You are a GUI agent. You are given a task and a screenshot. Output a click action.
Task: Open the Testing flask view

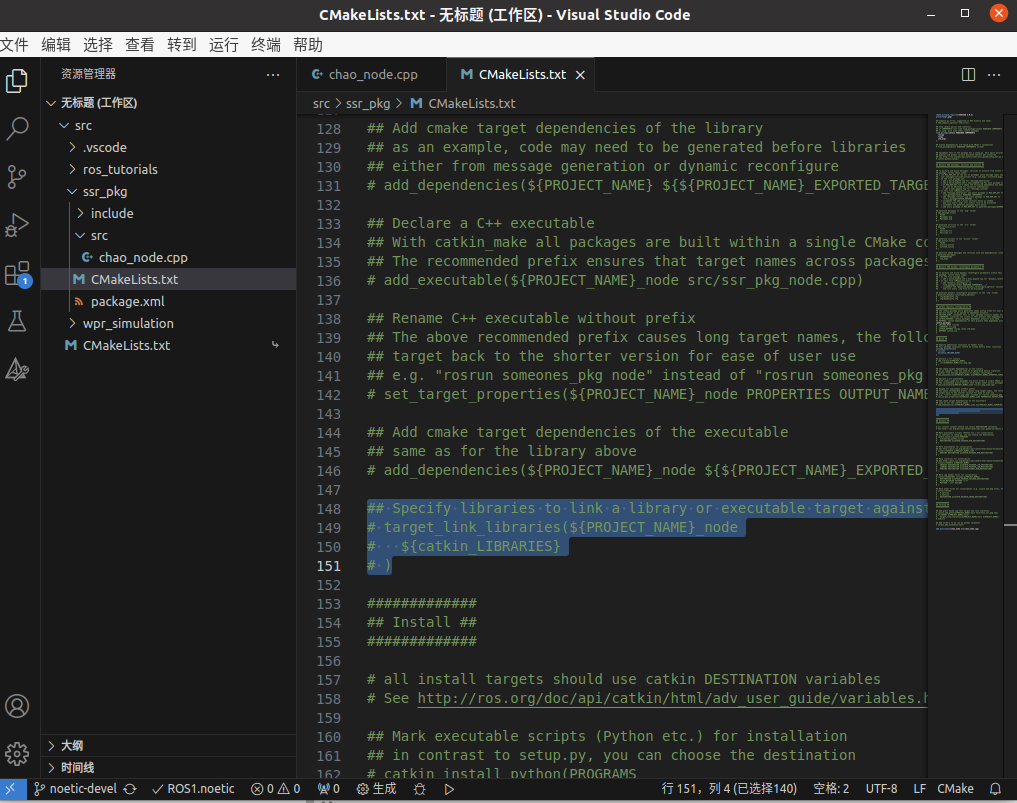[x=17, y=321]
